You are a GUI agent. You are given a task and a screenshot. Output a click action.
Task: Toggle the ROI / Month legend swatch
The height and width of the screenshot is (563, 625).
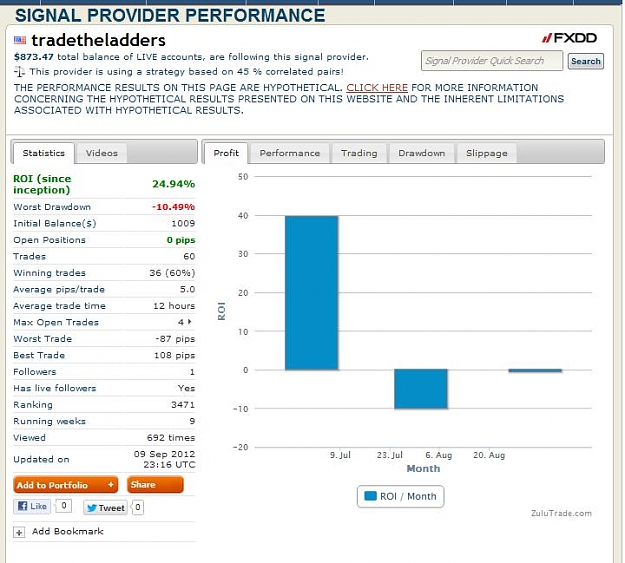370,496
